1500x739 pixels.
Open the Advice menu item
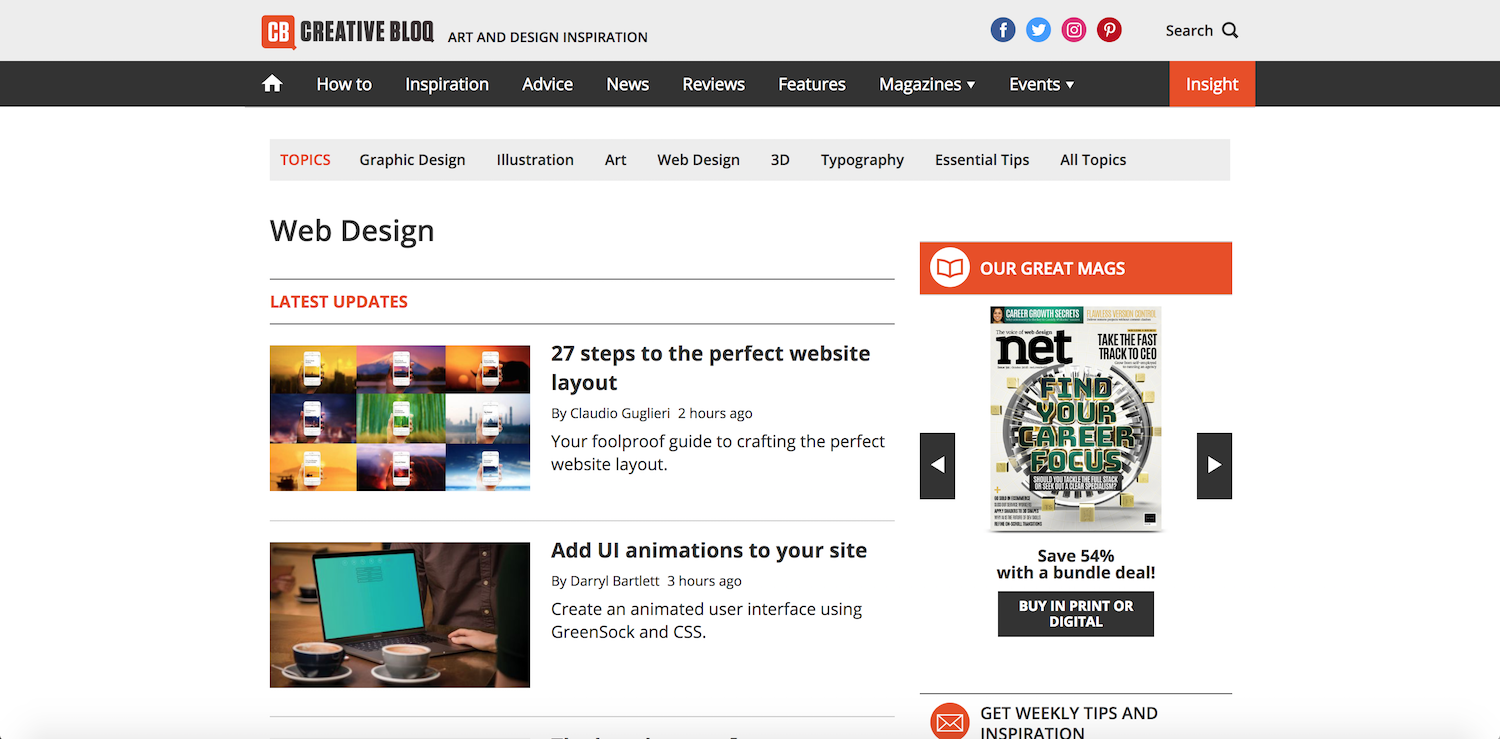tap(547, 84)
